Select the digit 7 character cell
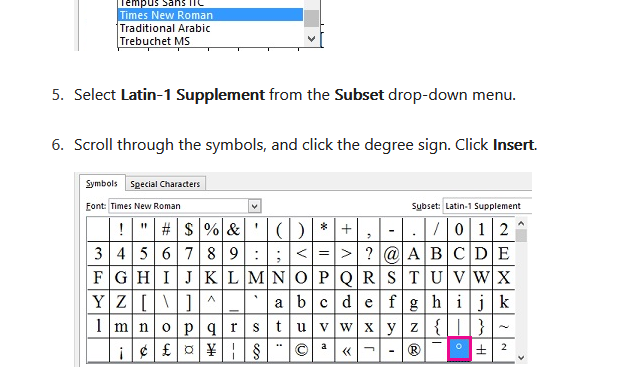 pos(188,254)
